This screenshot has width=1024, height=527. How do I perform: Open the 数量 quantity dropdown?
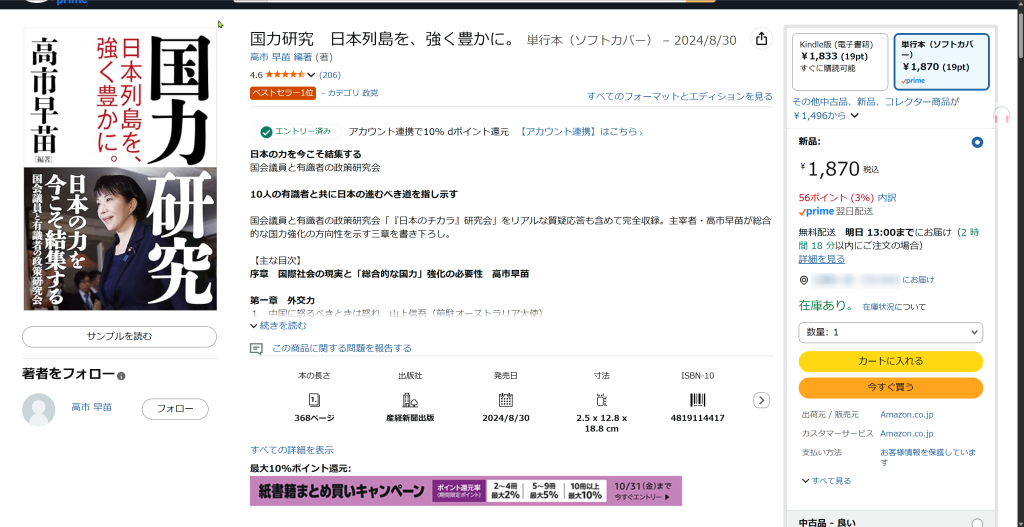[x=890, y=332]
